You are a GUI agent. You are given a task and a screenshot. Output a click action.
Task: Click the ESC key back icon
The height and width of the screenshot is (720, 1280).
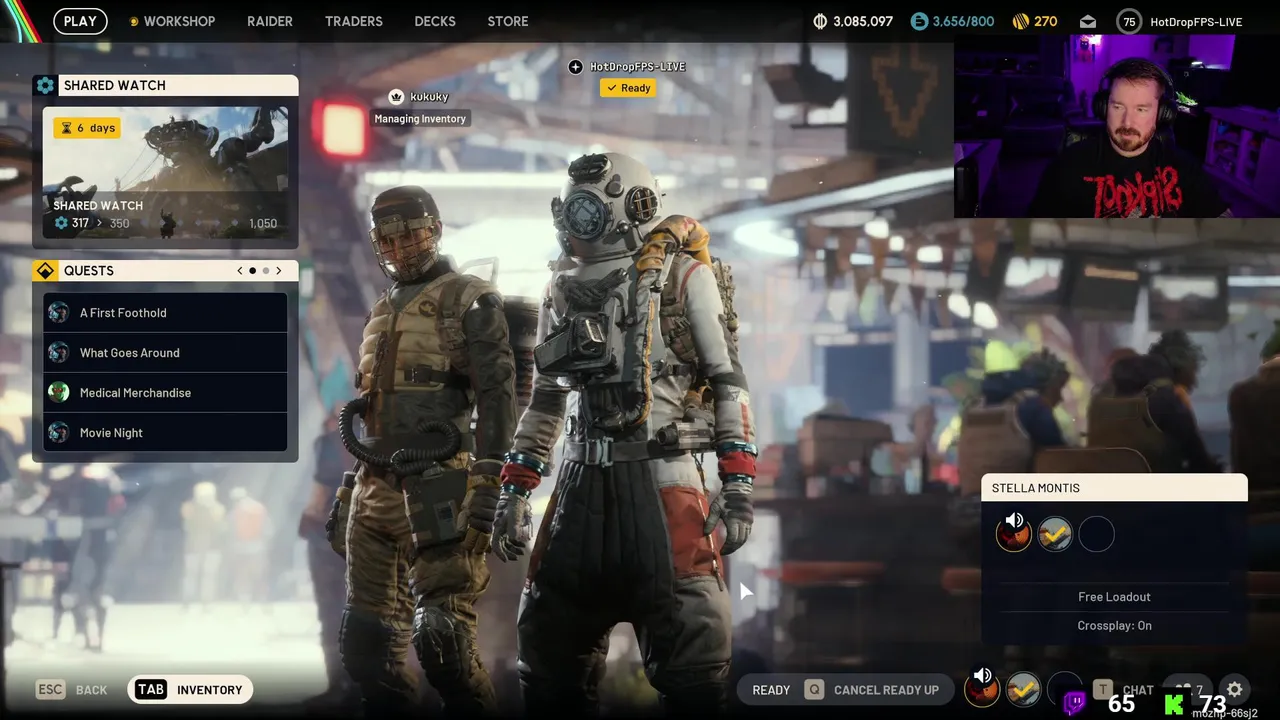point(50,690)
